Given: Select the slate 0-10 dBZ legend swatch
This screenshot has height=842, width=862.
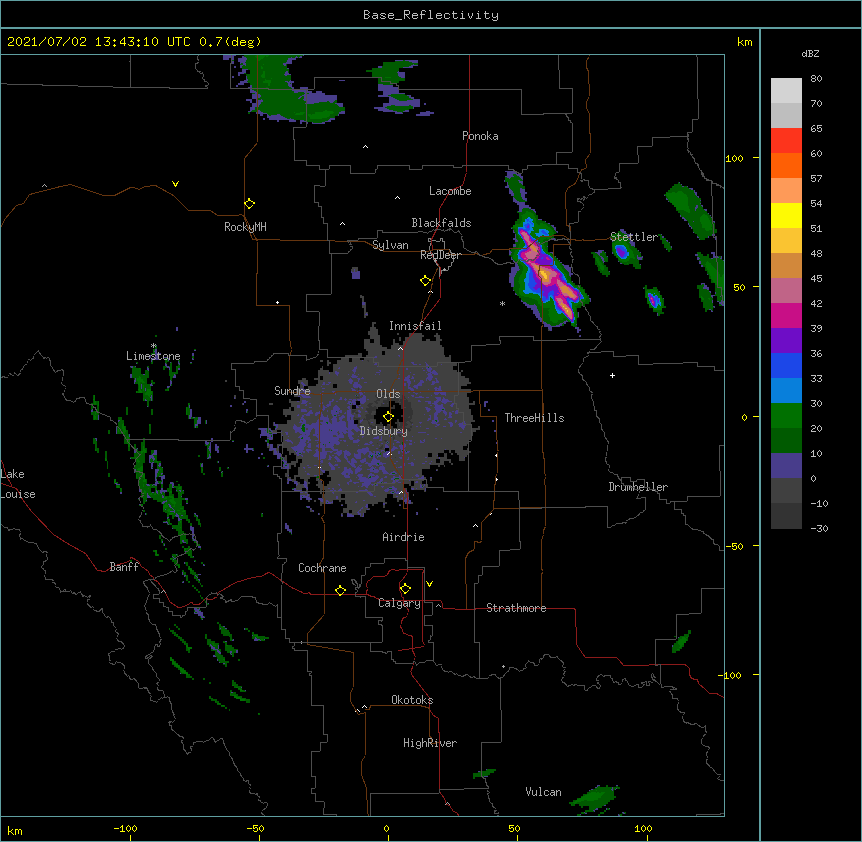Looking at the screenshot, I should click(786, 466).
